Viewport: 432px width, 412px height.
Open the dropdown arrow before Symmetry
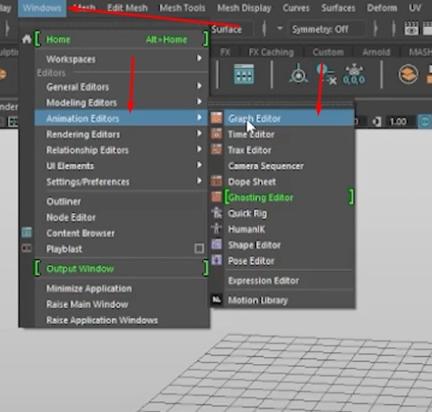click(x=280, y=29)
